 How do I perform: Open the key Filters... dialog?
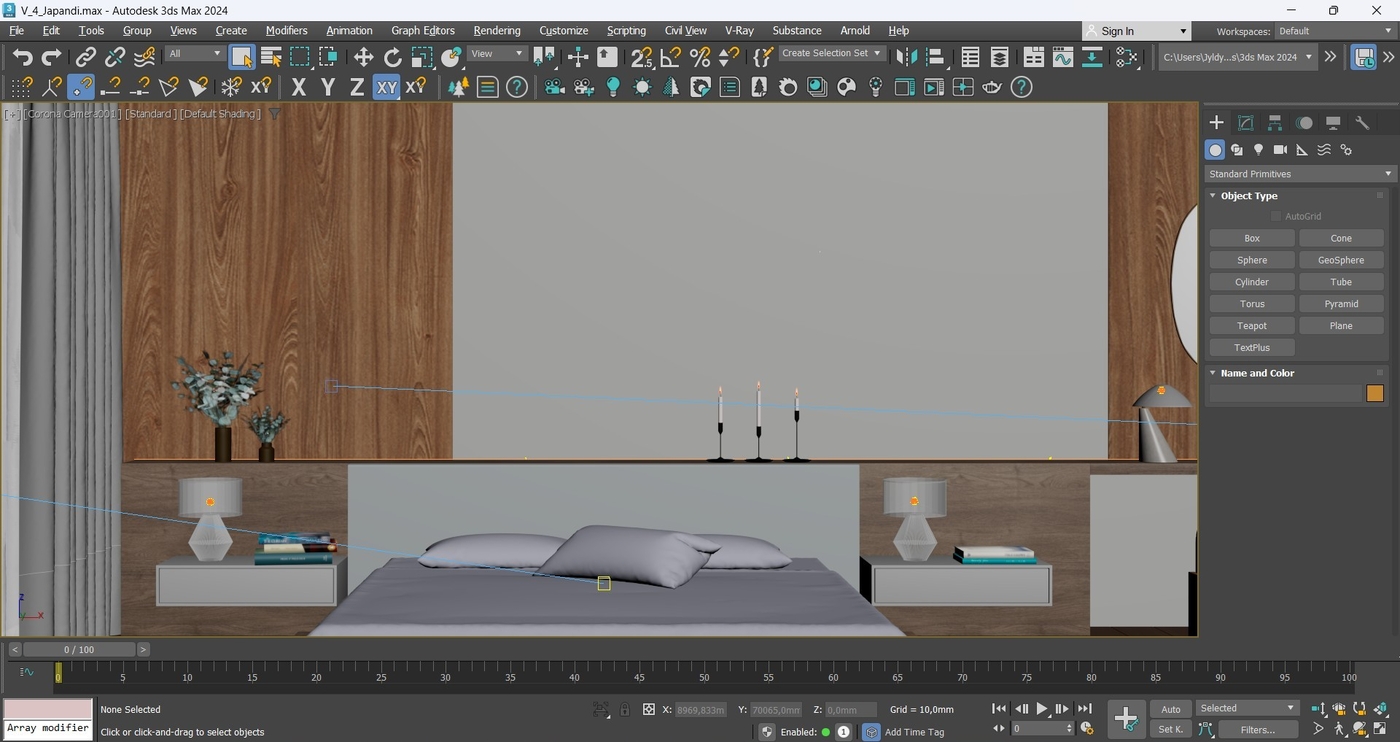click(1257, 730)
